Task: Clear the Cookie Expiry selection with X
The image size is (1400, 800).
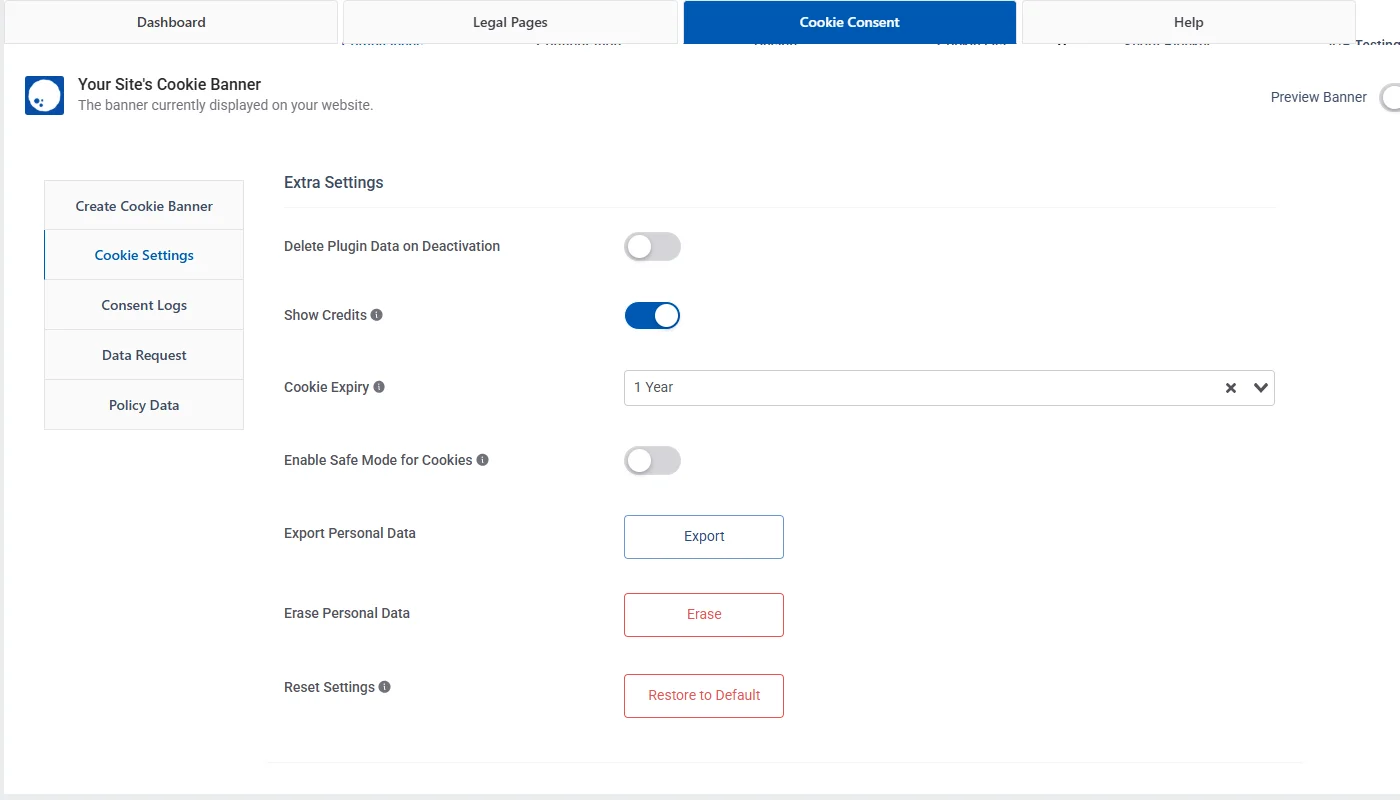Action: 1231,388
